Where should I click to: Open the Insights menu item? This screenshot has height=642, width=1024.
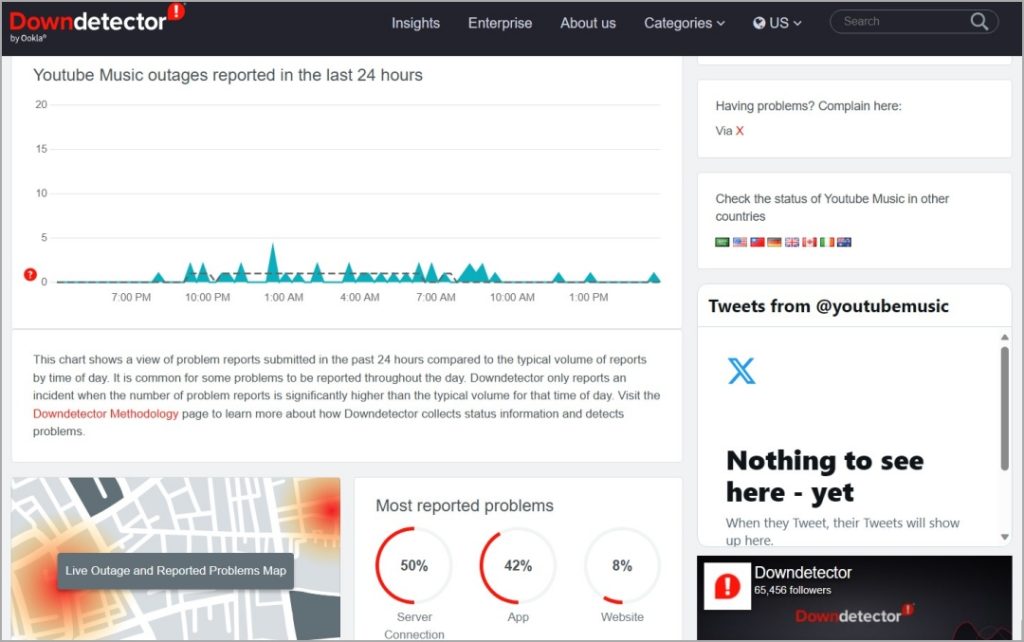(415, 24)
